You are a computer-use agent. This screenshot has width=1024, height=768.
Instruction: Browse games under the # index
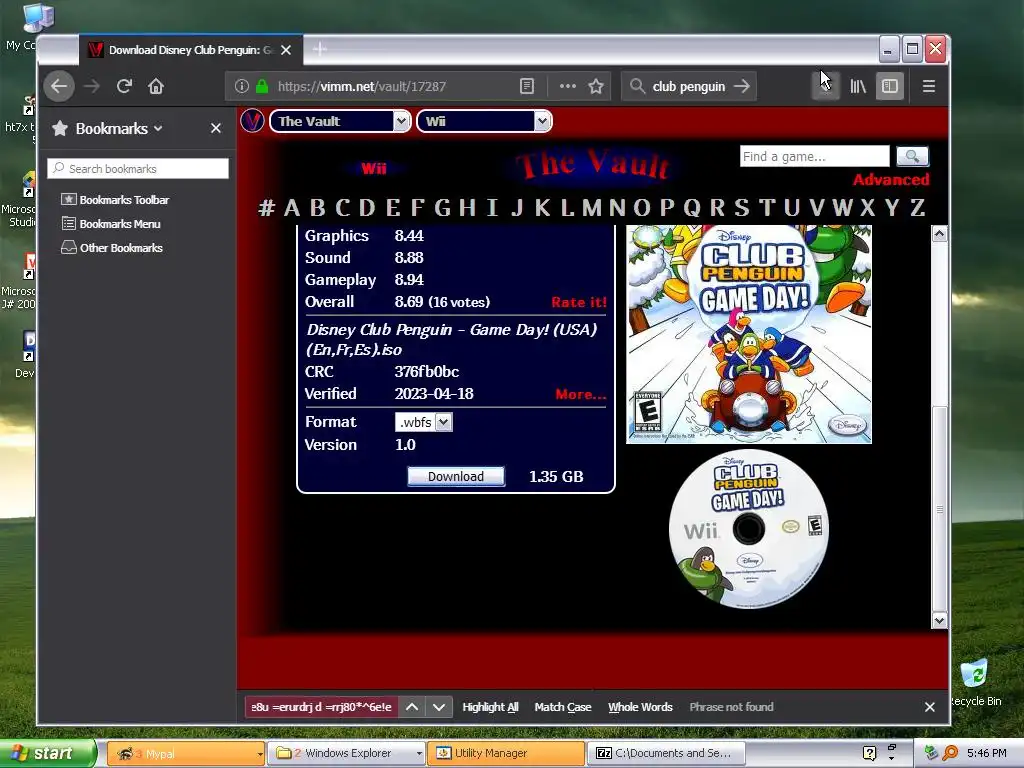click(x=266, y=208)
